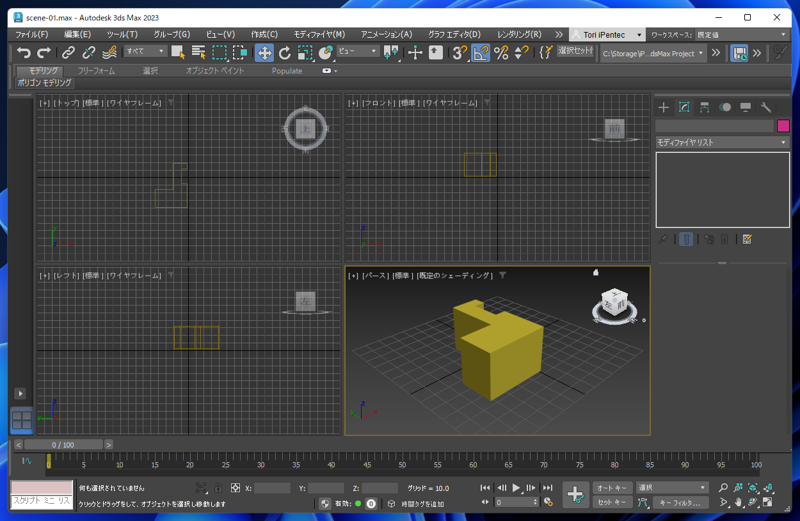Open the Modify tab in command panel

(x=684, y=107)
